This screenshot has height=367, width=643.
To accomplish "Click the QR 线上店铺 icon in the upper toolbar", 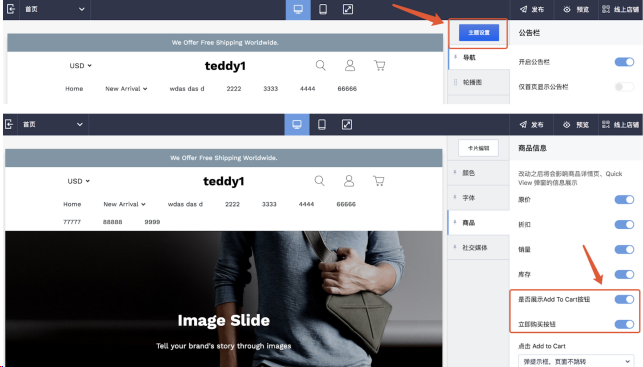I will pos(606,9).
